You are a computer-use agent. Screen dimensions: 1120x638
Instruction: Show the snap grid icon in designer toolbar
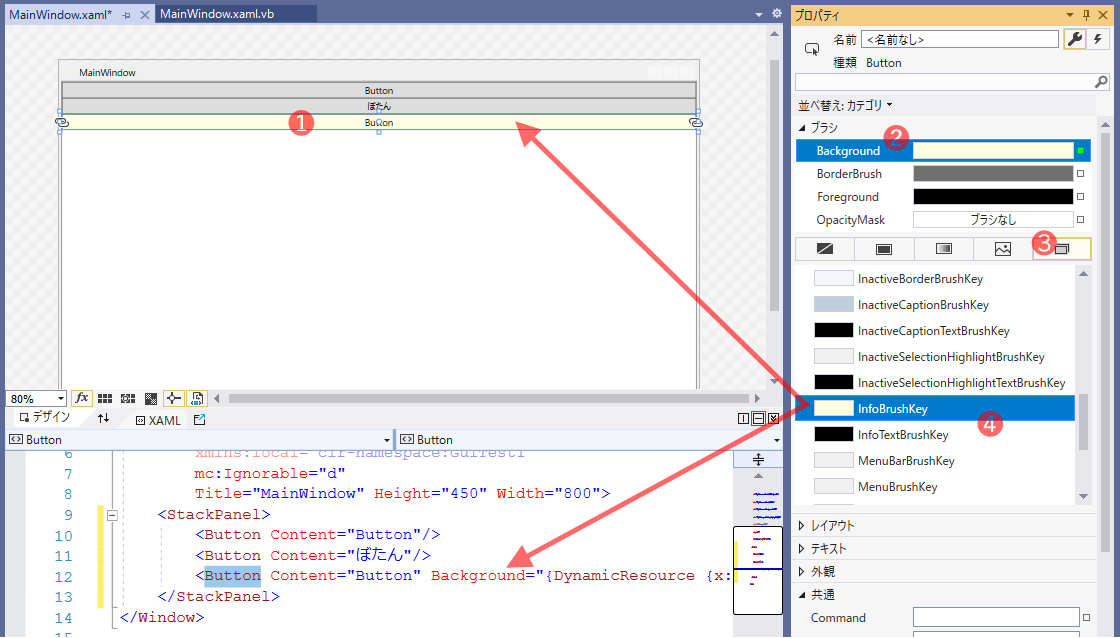coord(105,398)
